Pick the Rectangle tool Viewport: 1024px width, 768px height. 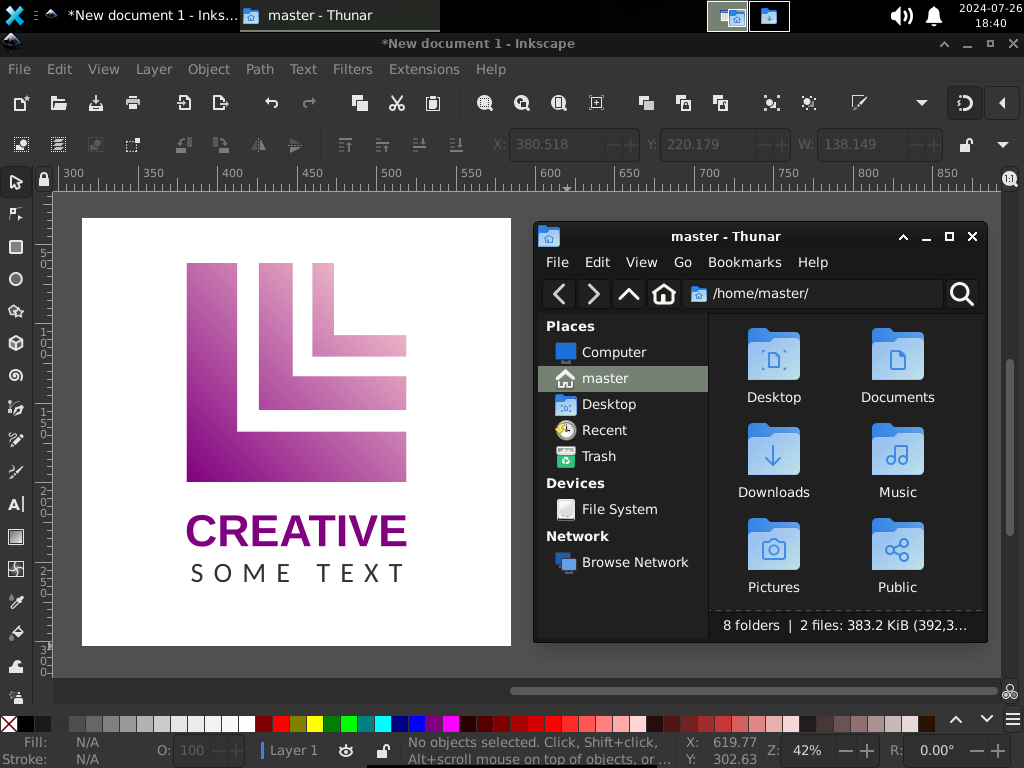tap(16, 247)
